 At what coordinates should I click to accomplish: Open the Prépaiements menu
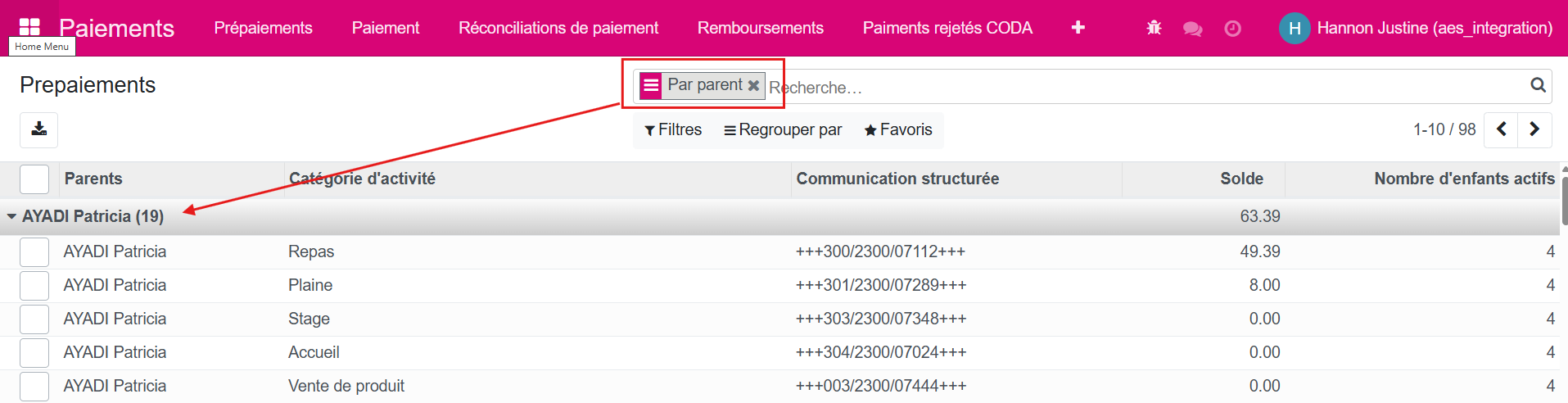[x=263, y=28]
